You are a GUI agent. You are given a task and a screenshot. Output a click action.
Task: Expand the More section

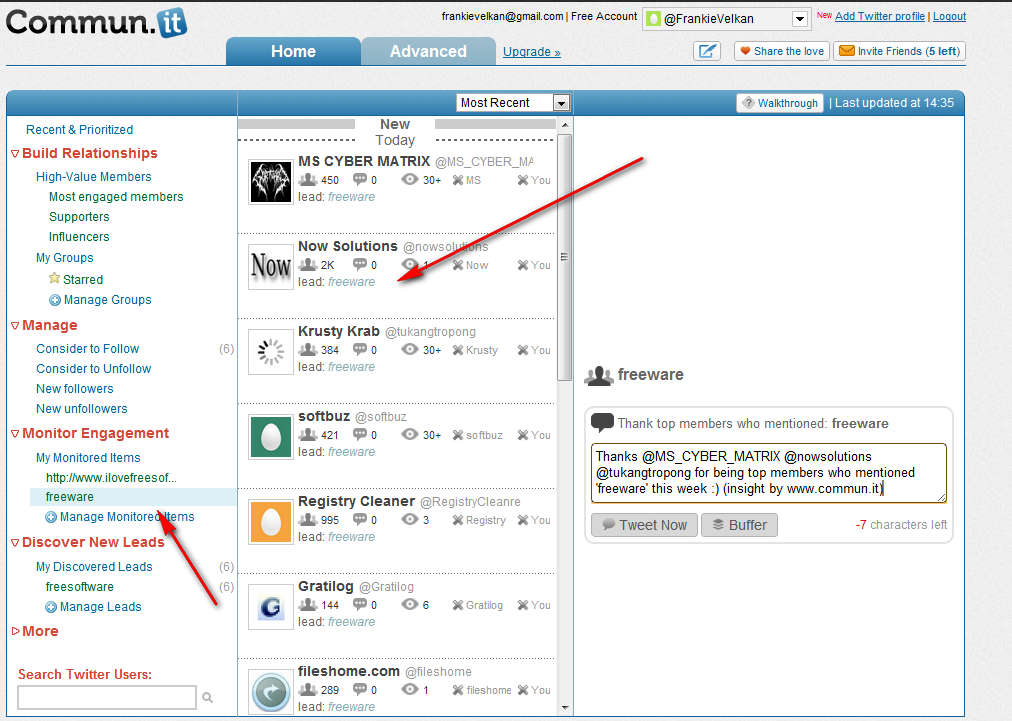click(15, 631)
